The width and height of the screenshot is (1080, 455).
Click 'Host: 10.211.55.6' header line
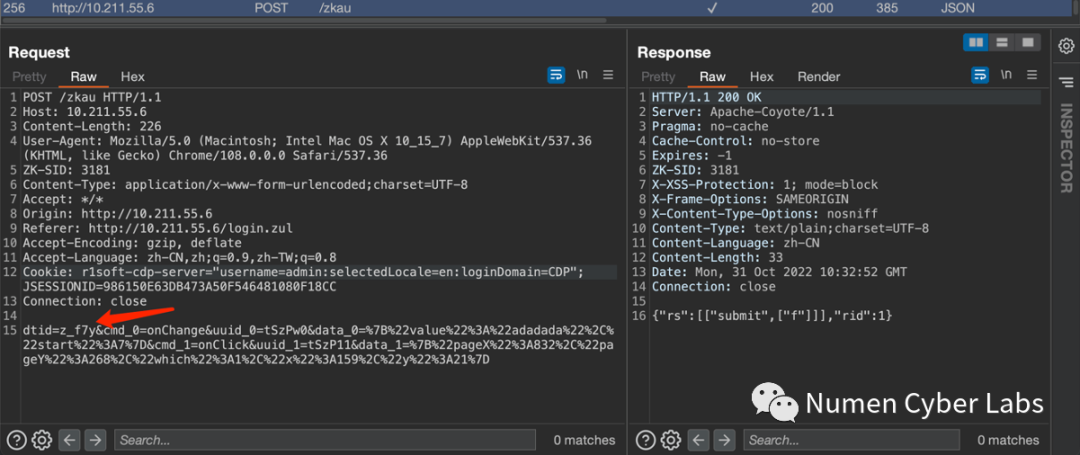tap(85, 112)
